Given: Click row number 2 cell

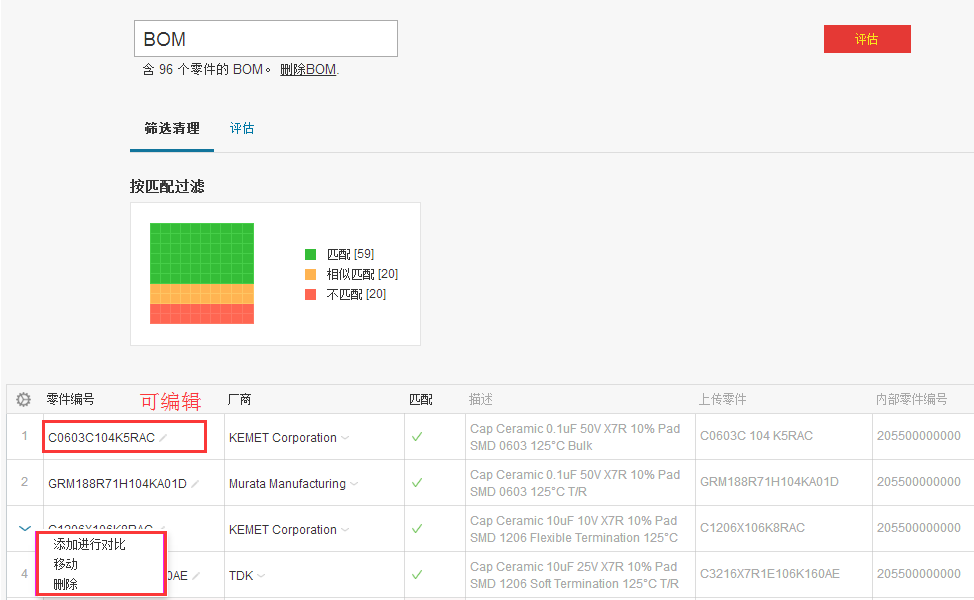Looking at the screenshot, I should (24, 482).
